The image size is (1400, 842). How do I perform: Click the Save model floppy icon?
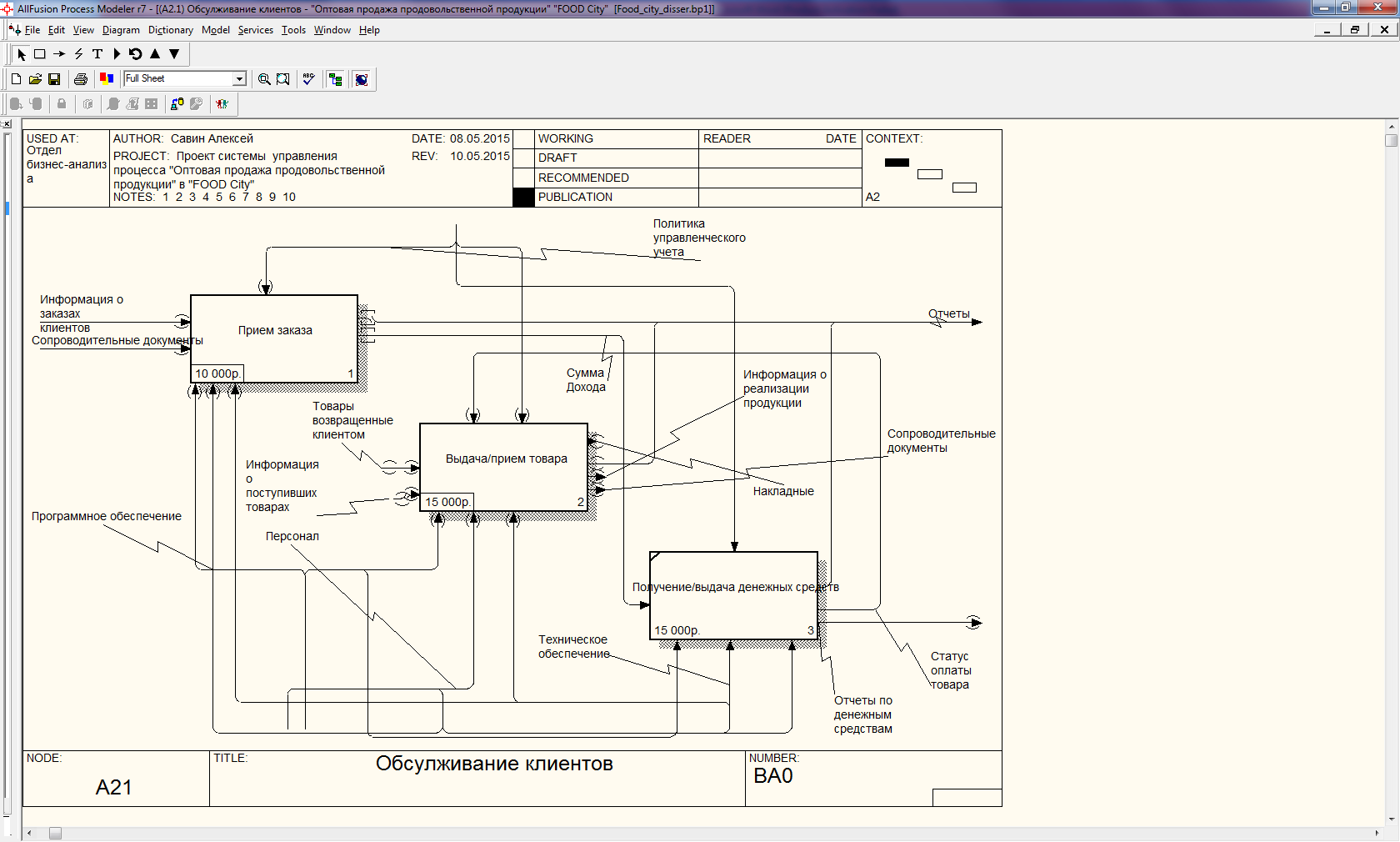pos(54,79)
